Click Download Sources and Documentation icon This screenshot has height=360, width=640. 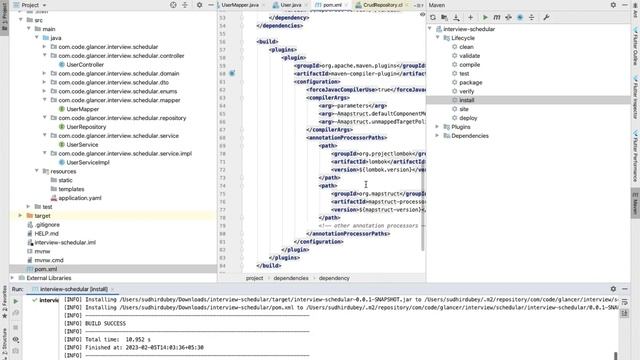click(x=456, y=18)
